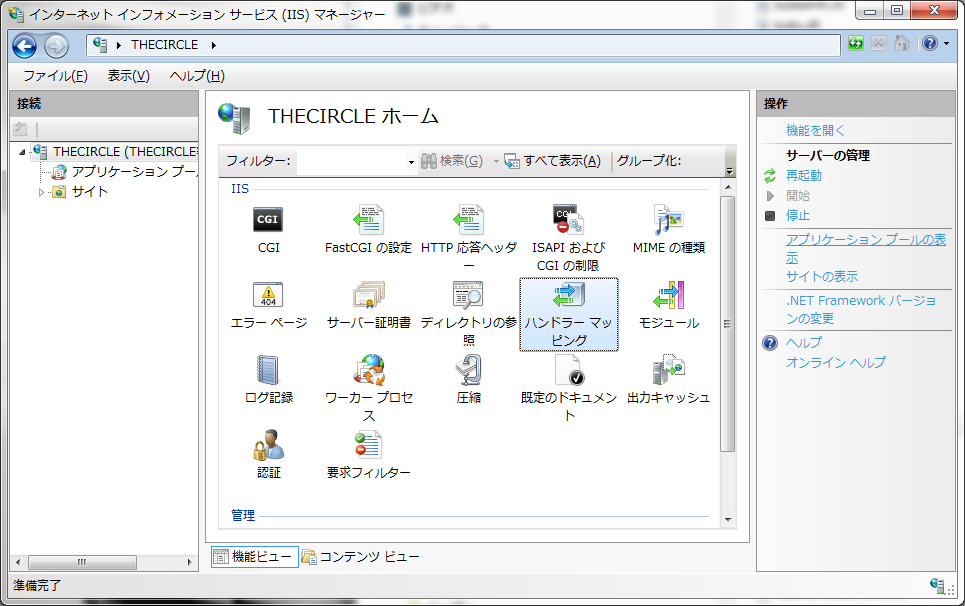Screen dimensions: 965x606
Task: Click .NET Framework バージョンの変更 link
Action: pos(861,309)
